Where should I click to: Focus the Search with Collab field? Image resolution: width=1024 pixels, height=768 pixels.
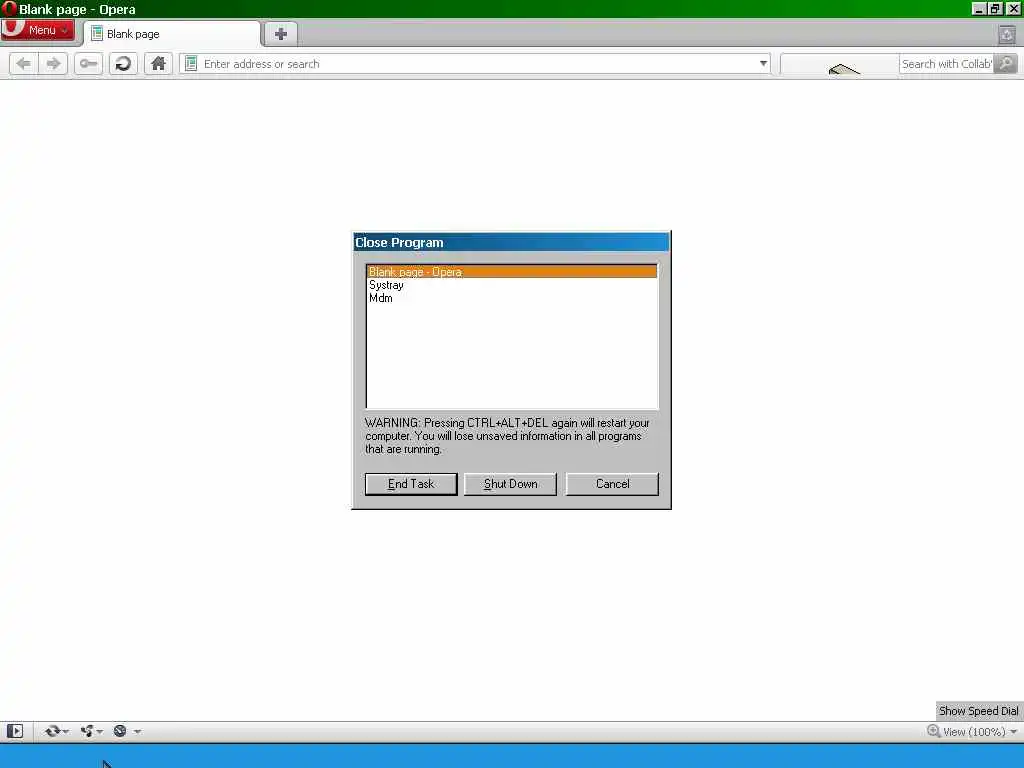pyautogui.click(x=946, y=63)
